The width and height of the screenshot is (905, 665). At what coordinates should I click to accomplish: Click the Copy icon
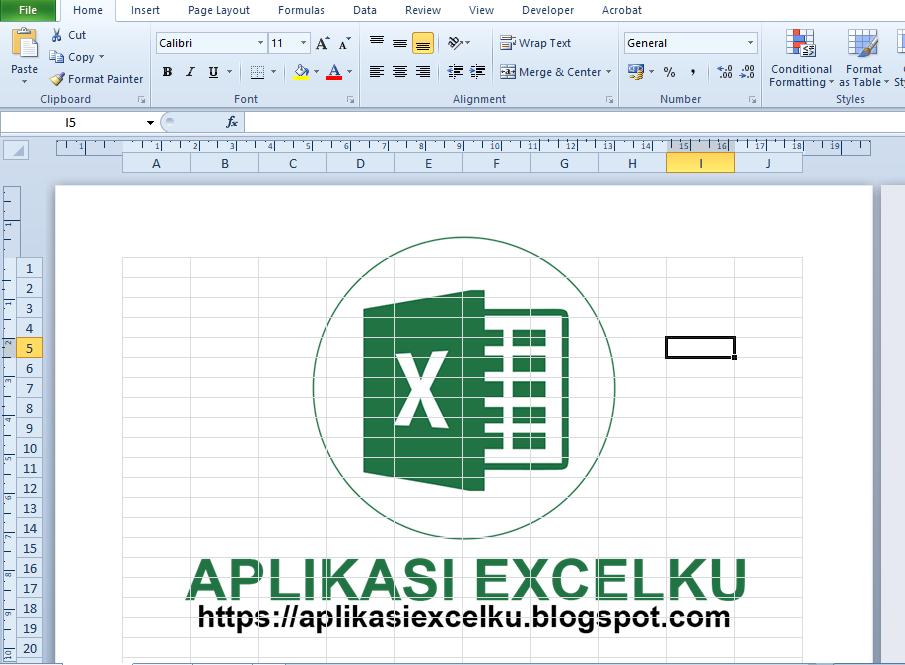57,57
